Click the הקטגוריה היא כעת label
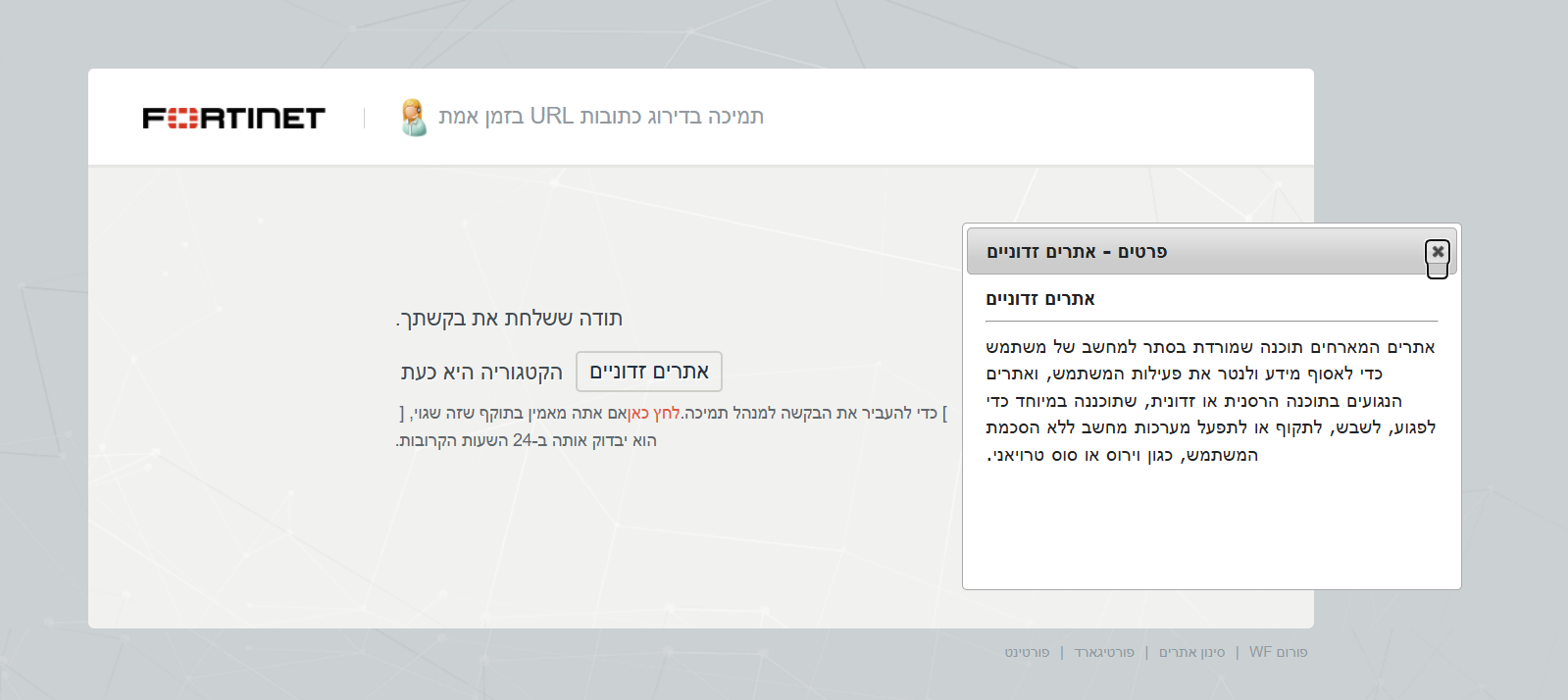The height and width of the screenshot is (700, 1568). (x=481, y=373)
